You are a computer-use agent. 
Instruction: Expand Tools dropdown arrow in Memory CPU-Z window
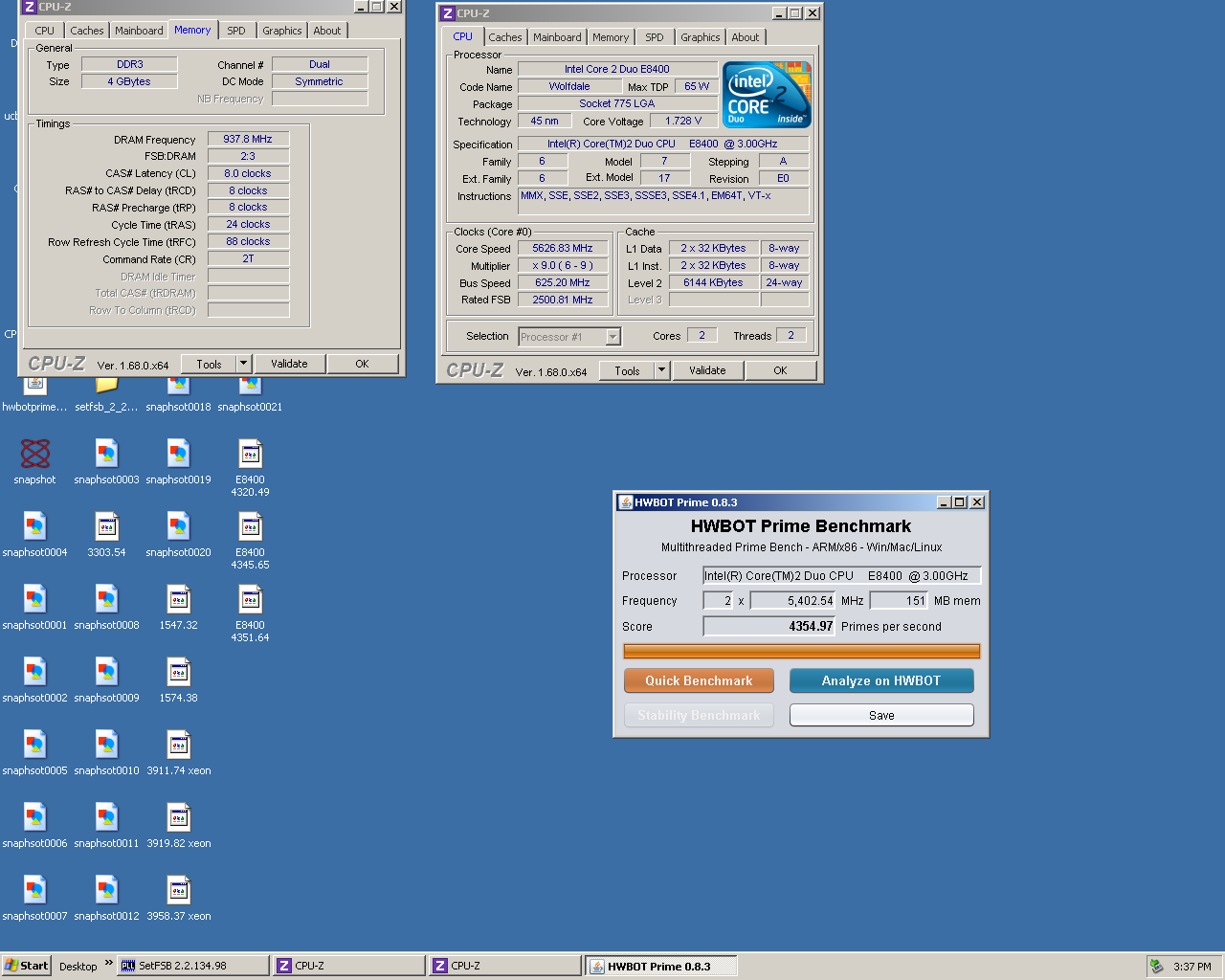[243, 364]
